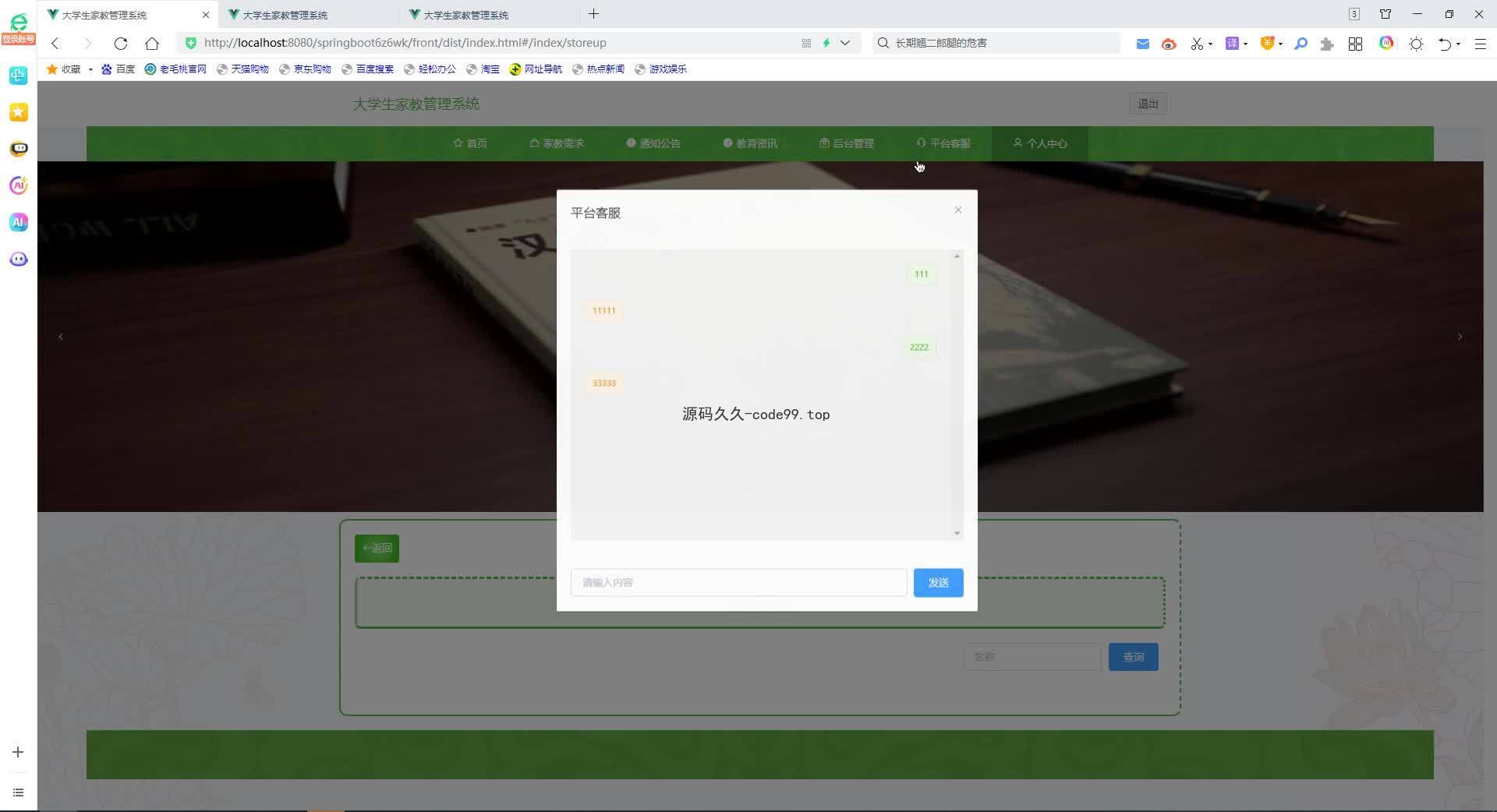Show previous carousel slide
The height and width of the screenshot is (812, 1497).
click(x=61, y=337)
